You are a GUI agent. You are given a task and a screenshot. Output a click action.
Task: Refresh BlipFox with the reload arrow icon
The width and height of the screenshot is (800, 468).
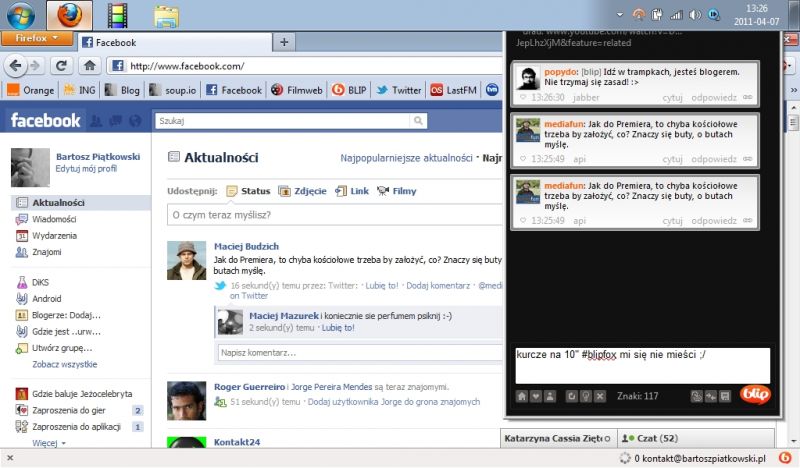tap(571, 396)
